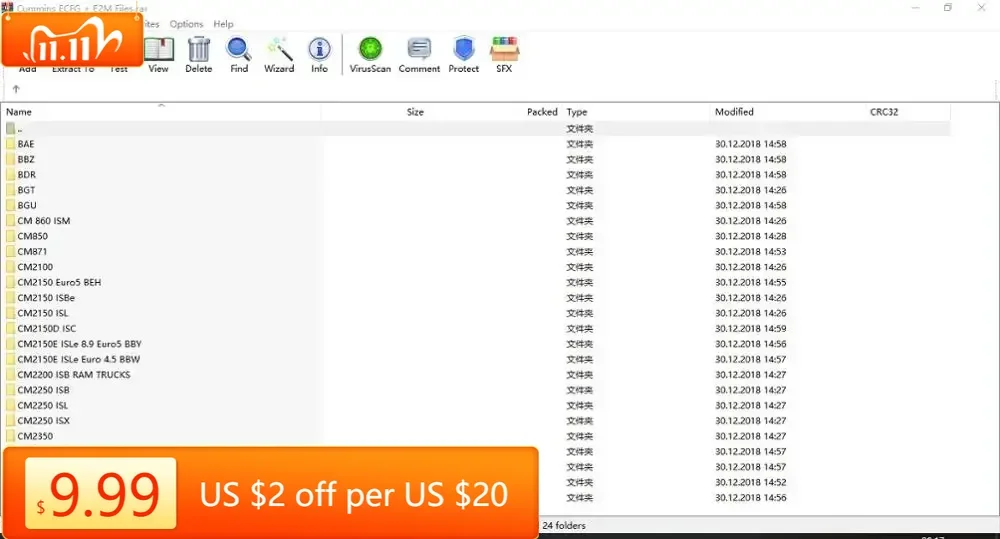1000x539 pixels.
Task: Click the CM871 folder icon
Action: pyautogui.click(x=10, y=251)
